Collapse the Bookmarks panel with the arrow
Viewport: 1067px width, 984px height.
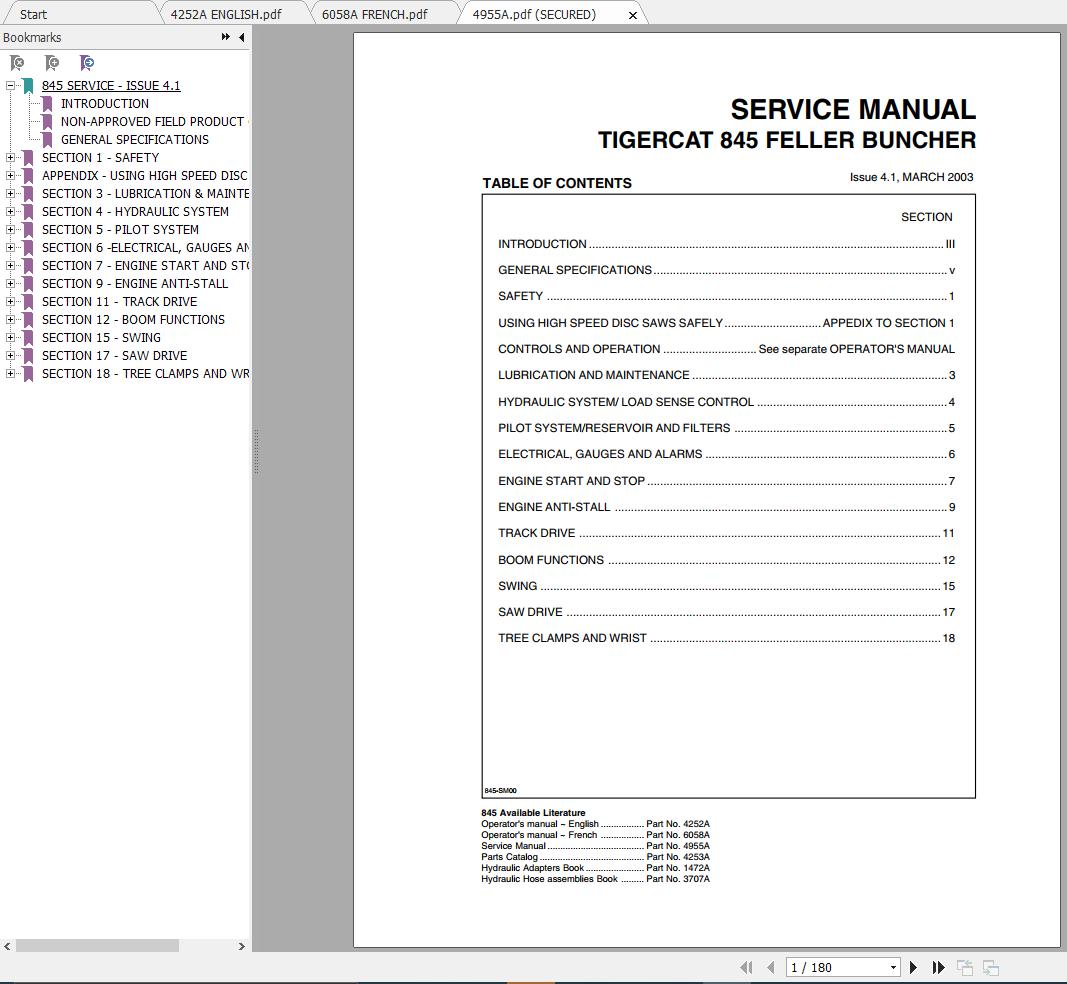point(242,37)
